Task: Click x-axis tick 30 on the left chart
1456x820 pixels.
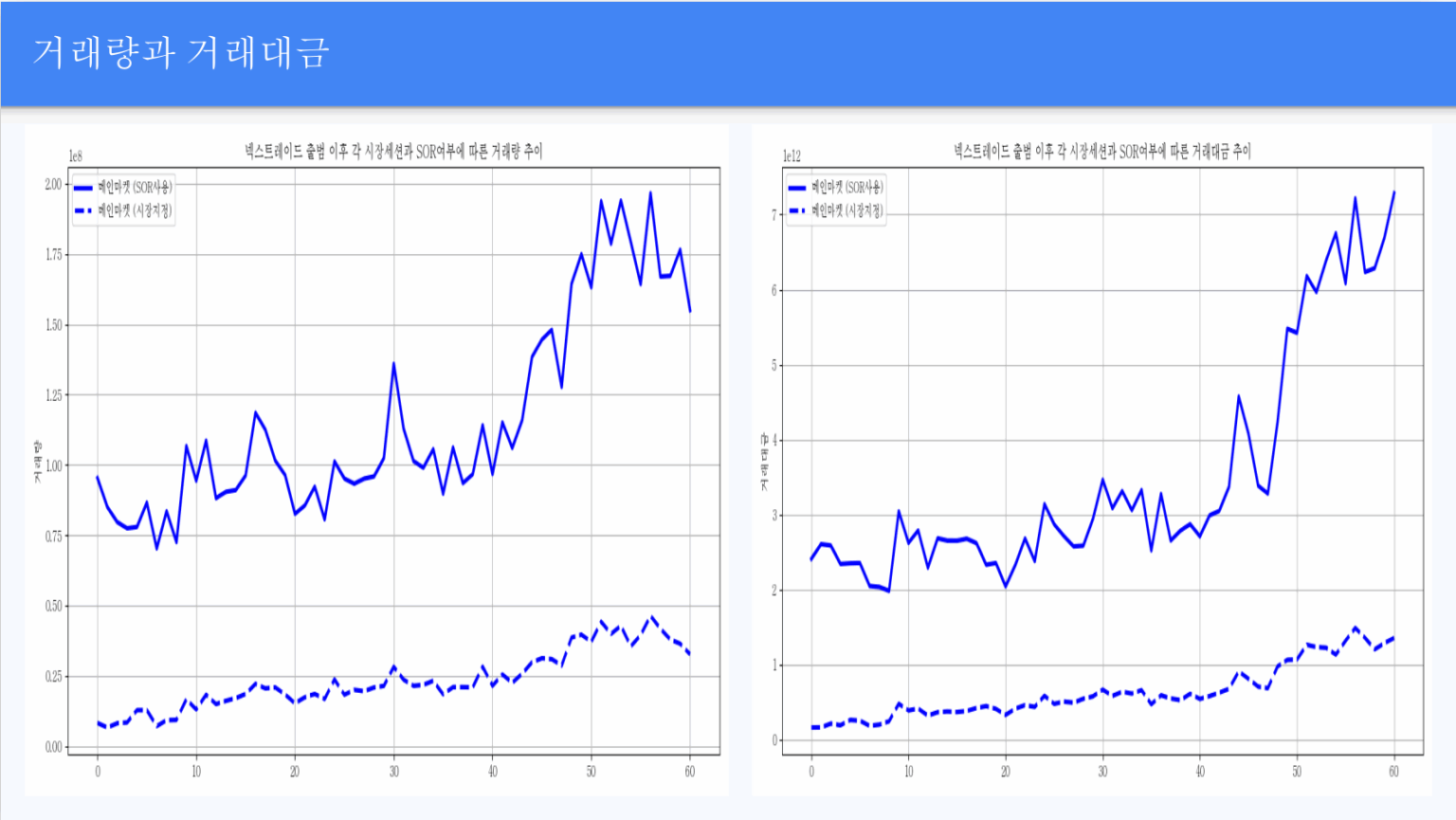Action: coord(393,772)
